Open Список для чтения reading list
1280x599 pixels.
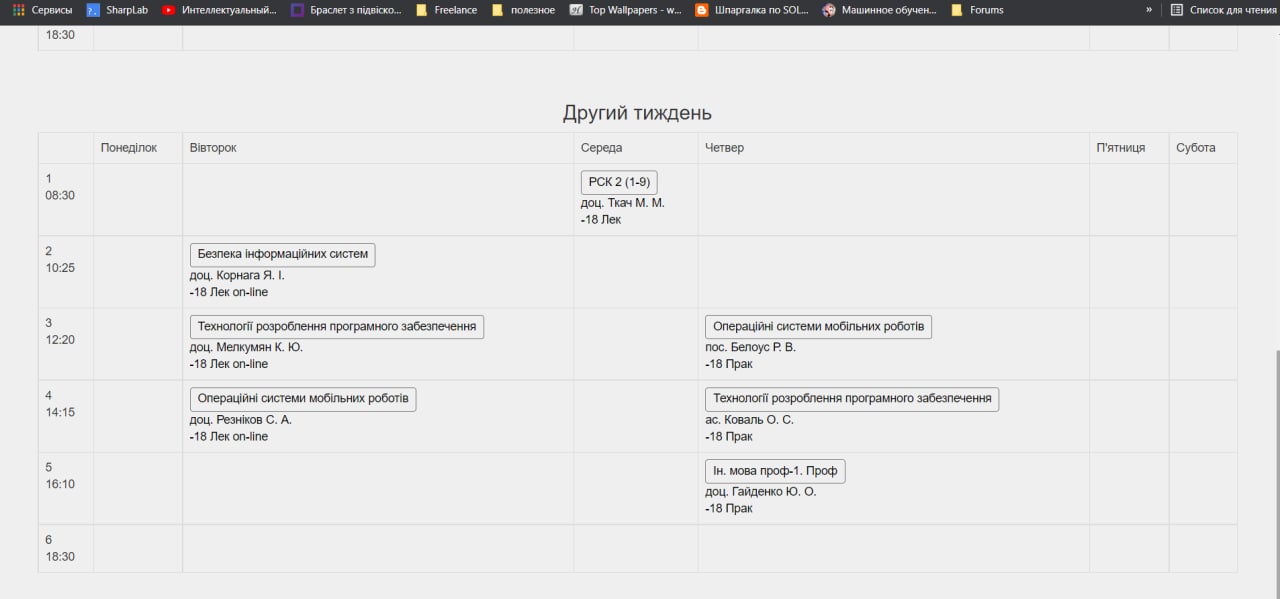tap(1223, 10)
